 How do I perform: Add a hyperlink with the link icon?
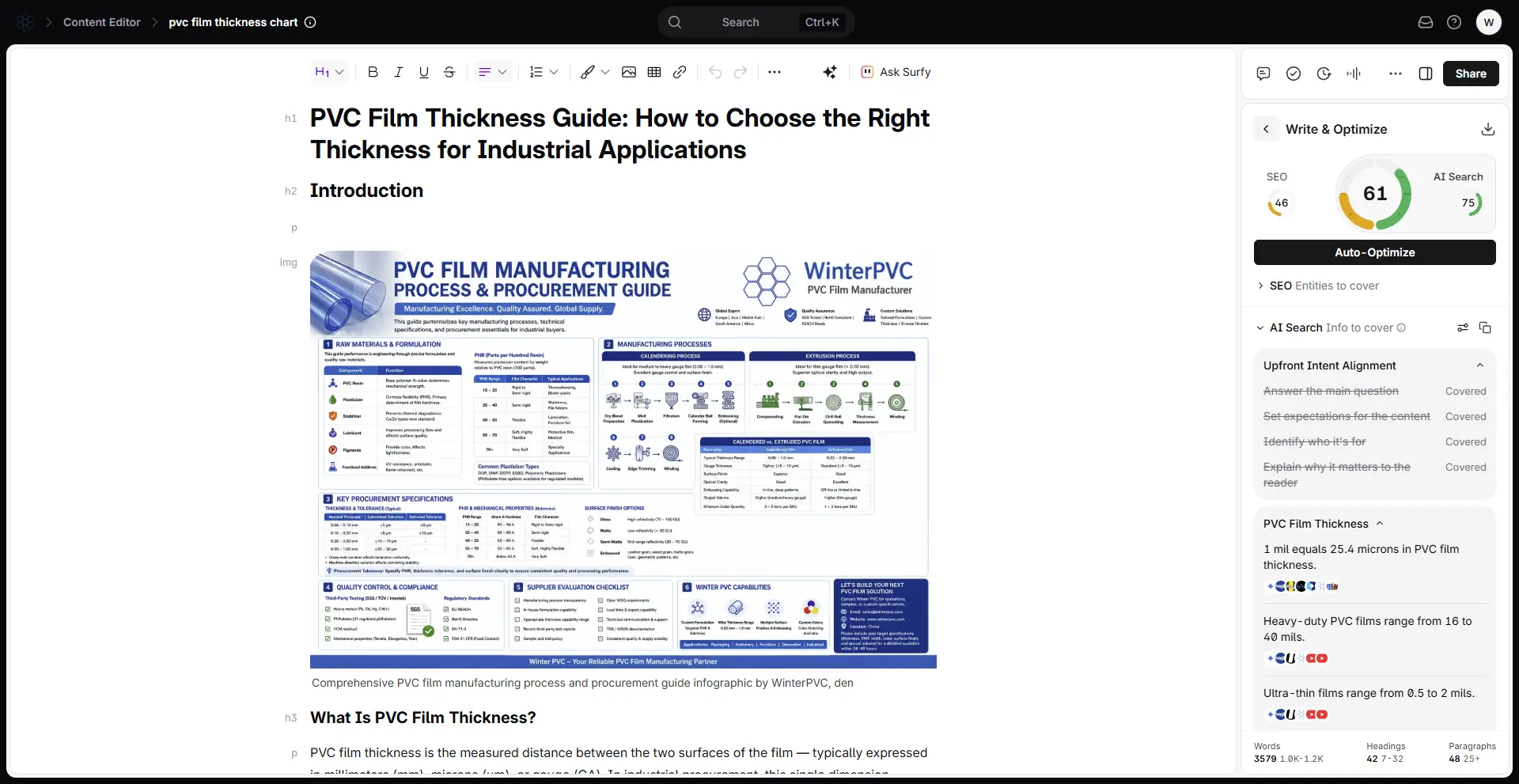pos(680,72)
